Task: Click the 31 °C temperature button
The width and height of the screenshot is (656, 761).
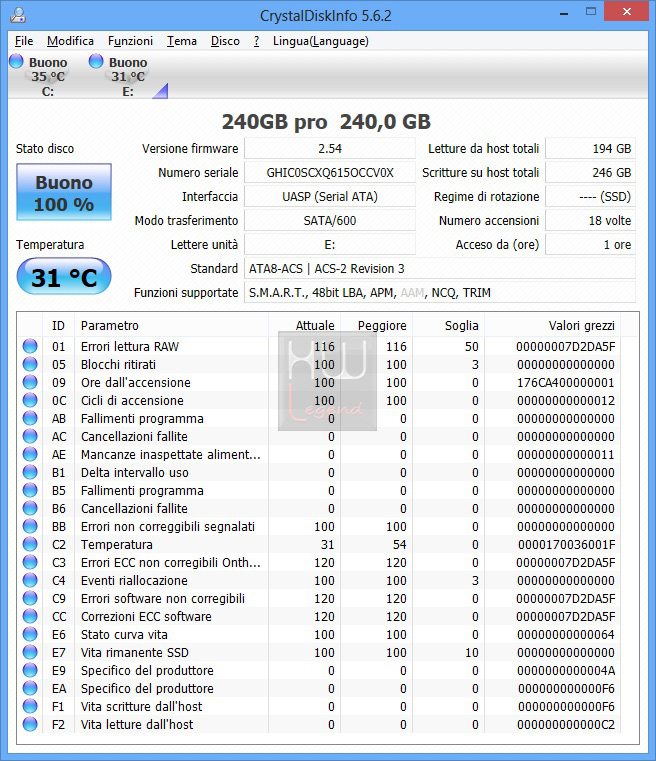Action: tap(64, 277)
